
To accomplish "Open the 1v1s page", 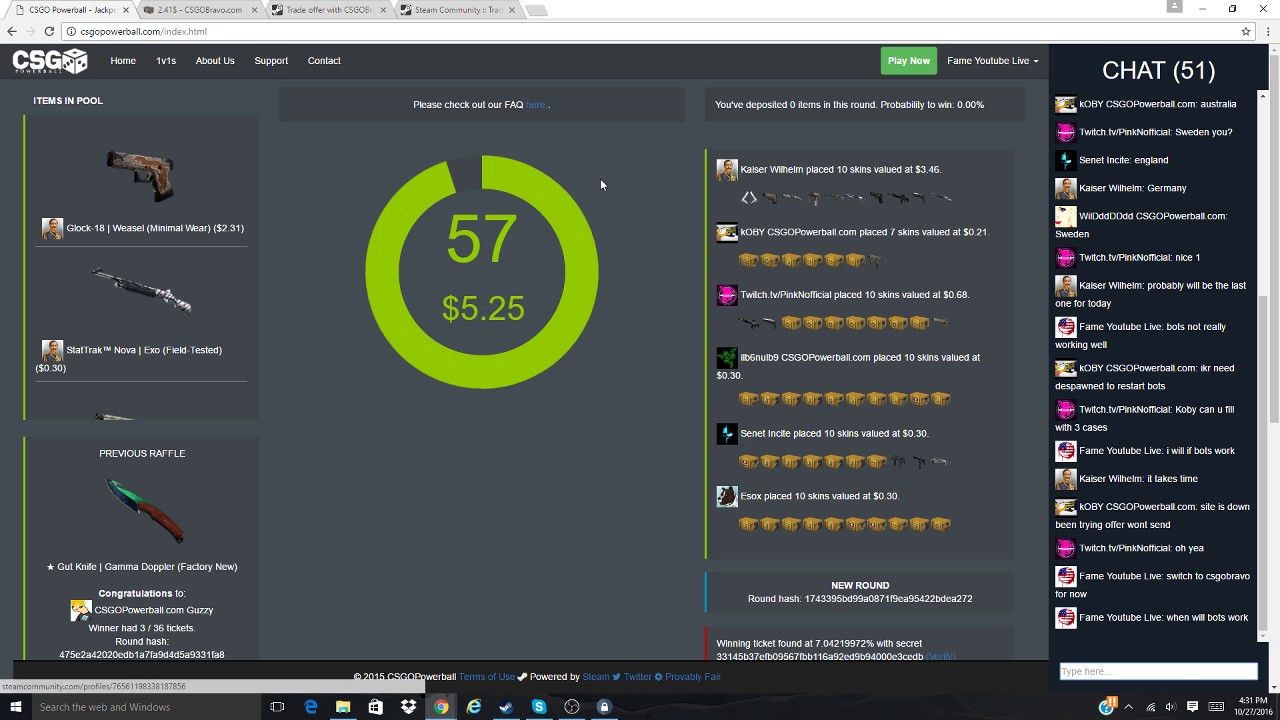I will coord(166,61).
